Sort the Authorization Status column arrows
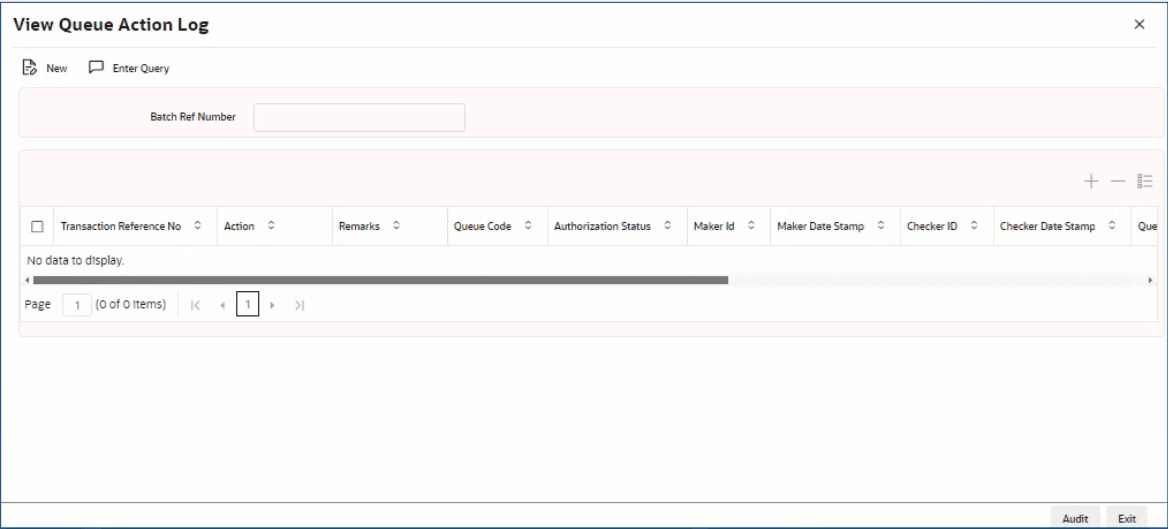 (x=667, y=226)
